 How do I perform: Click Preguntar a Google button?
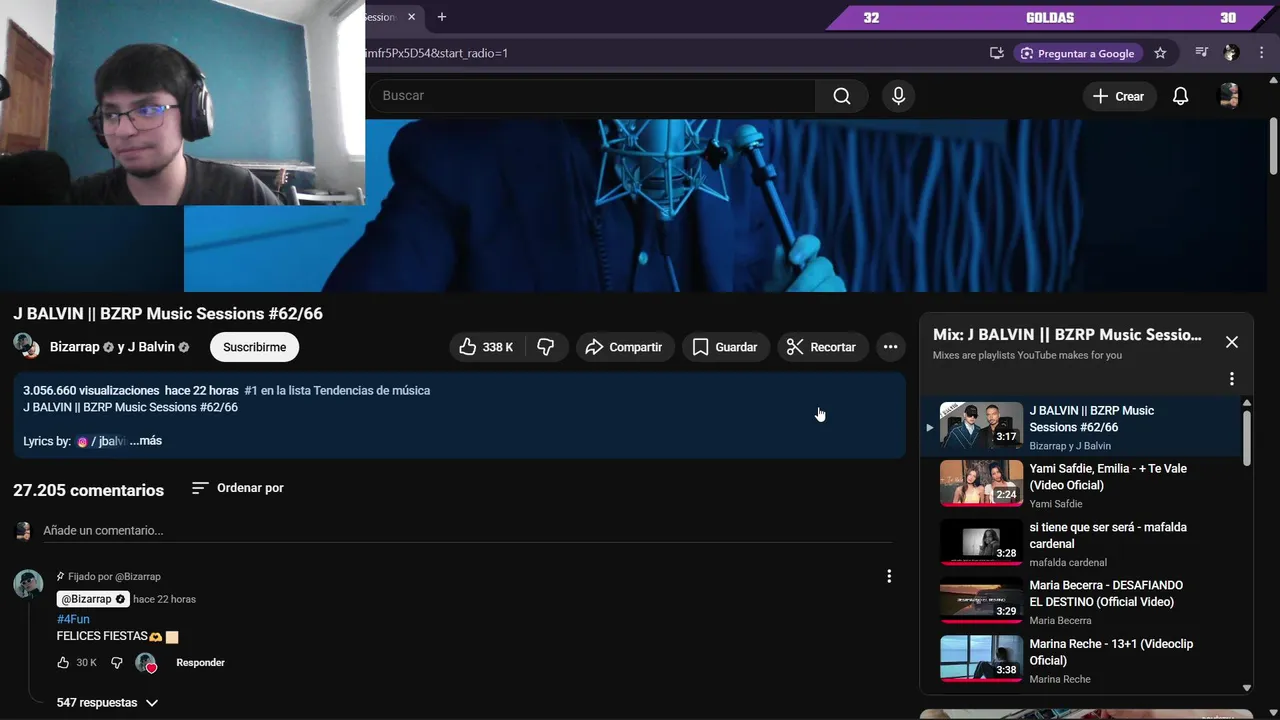pyautogui.click(x=1077, y=53)
